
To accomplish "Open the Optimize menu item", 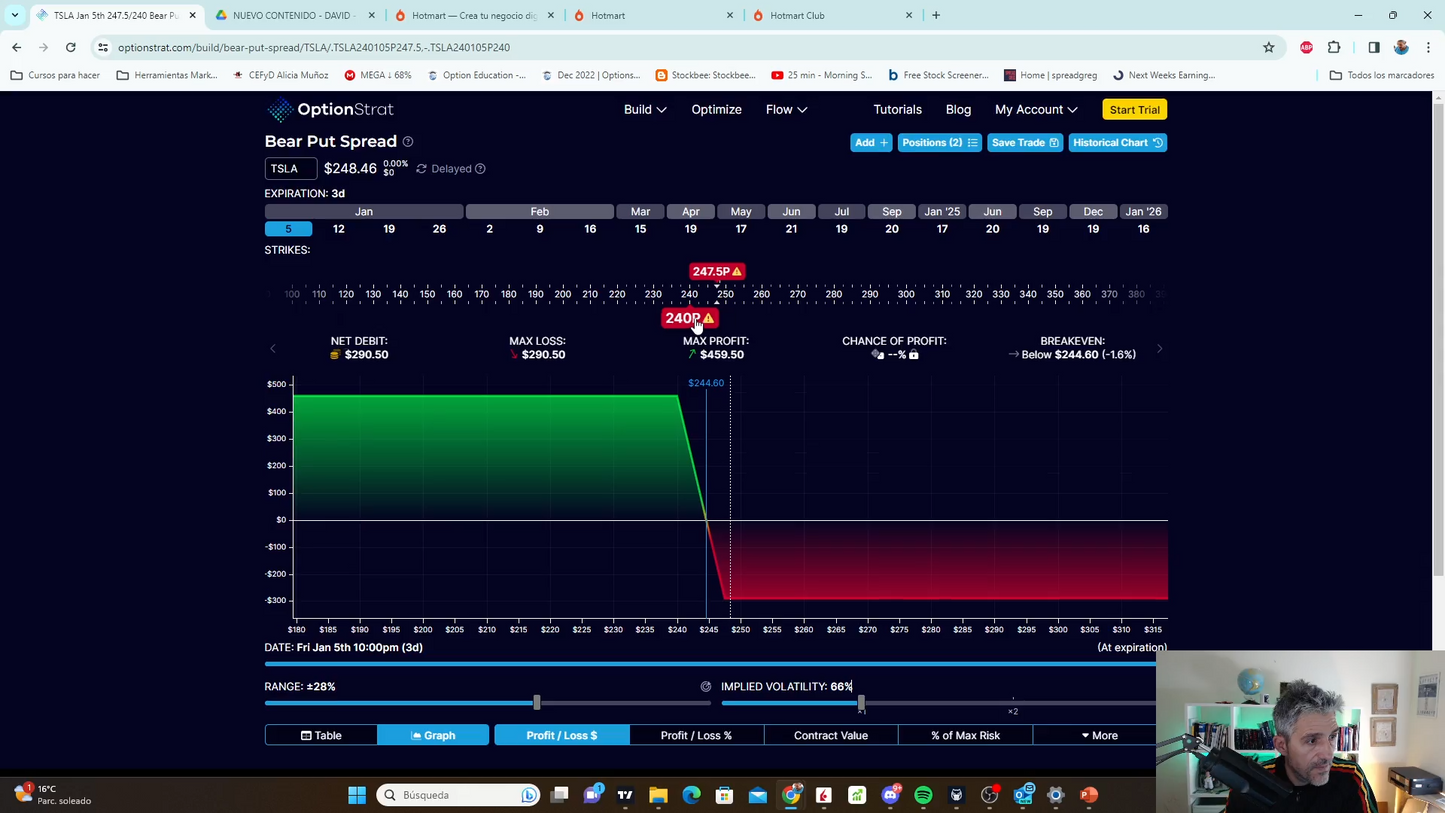I will point(716,110).
